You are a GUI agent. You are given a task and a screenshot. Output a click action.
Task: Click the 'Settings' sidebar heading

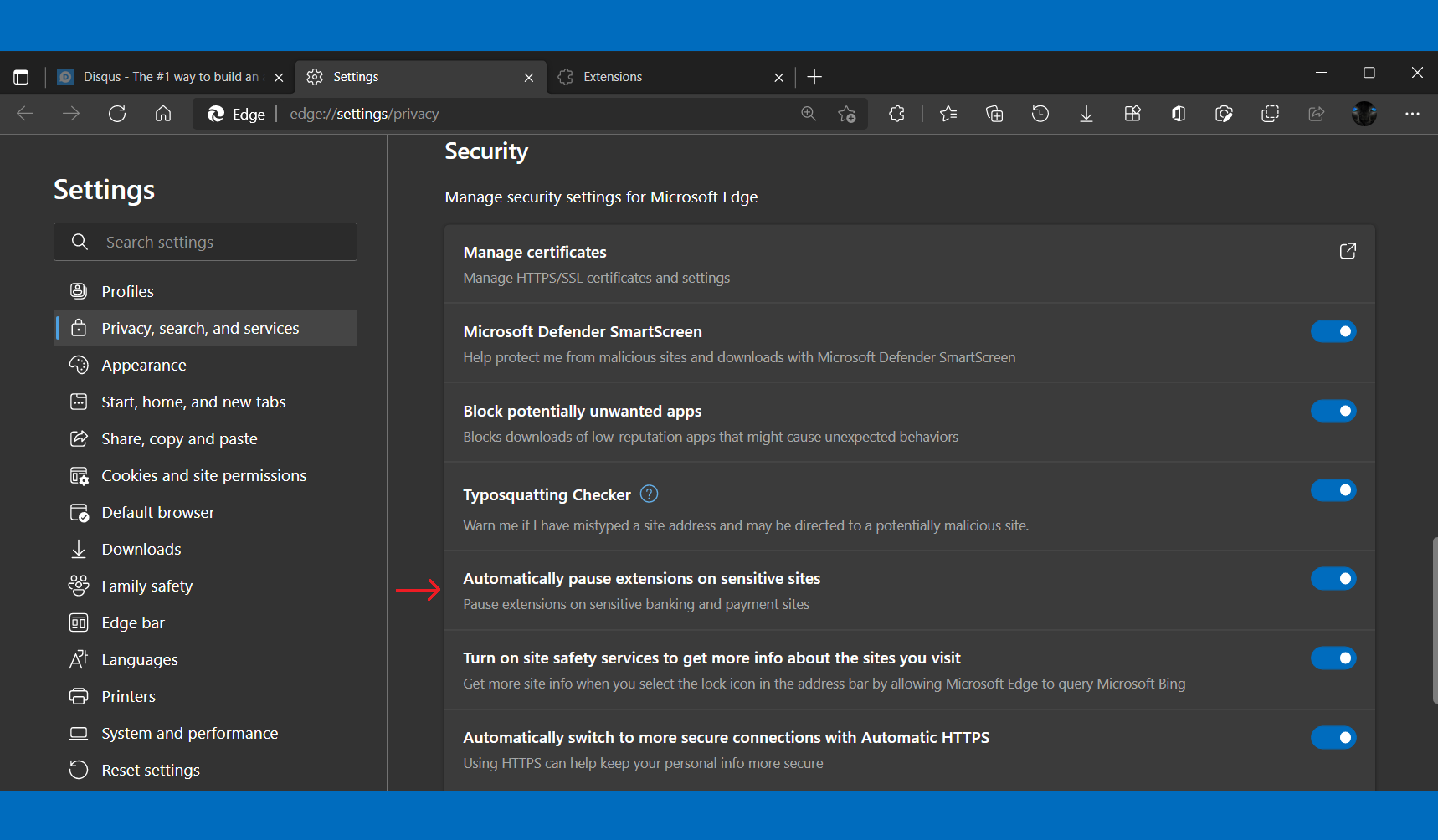pos(104,190)
